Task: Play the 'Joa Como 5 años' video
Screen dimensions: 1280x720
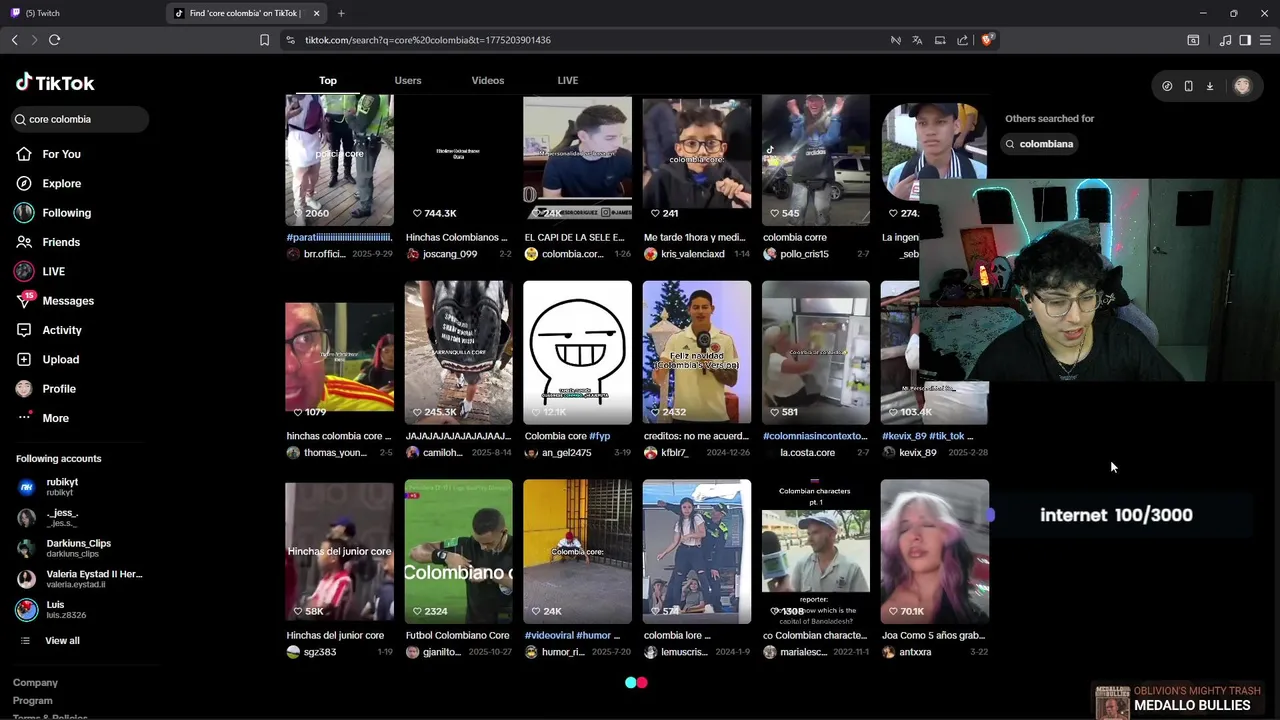Action: tap(934, 552)
